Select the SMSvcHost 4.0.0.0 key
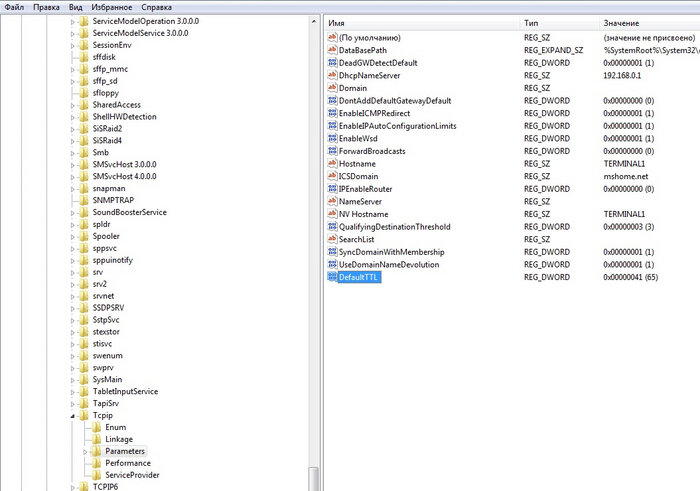The width and height of the screenshot is (700, 491). tap(124, 176)
